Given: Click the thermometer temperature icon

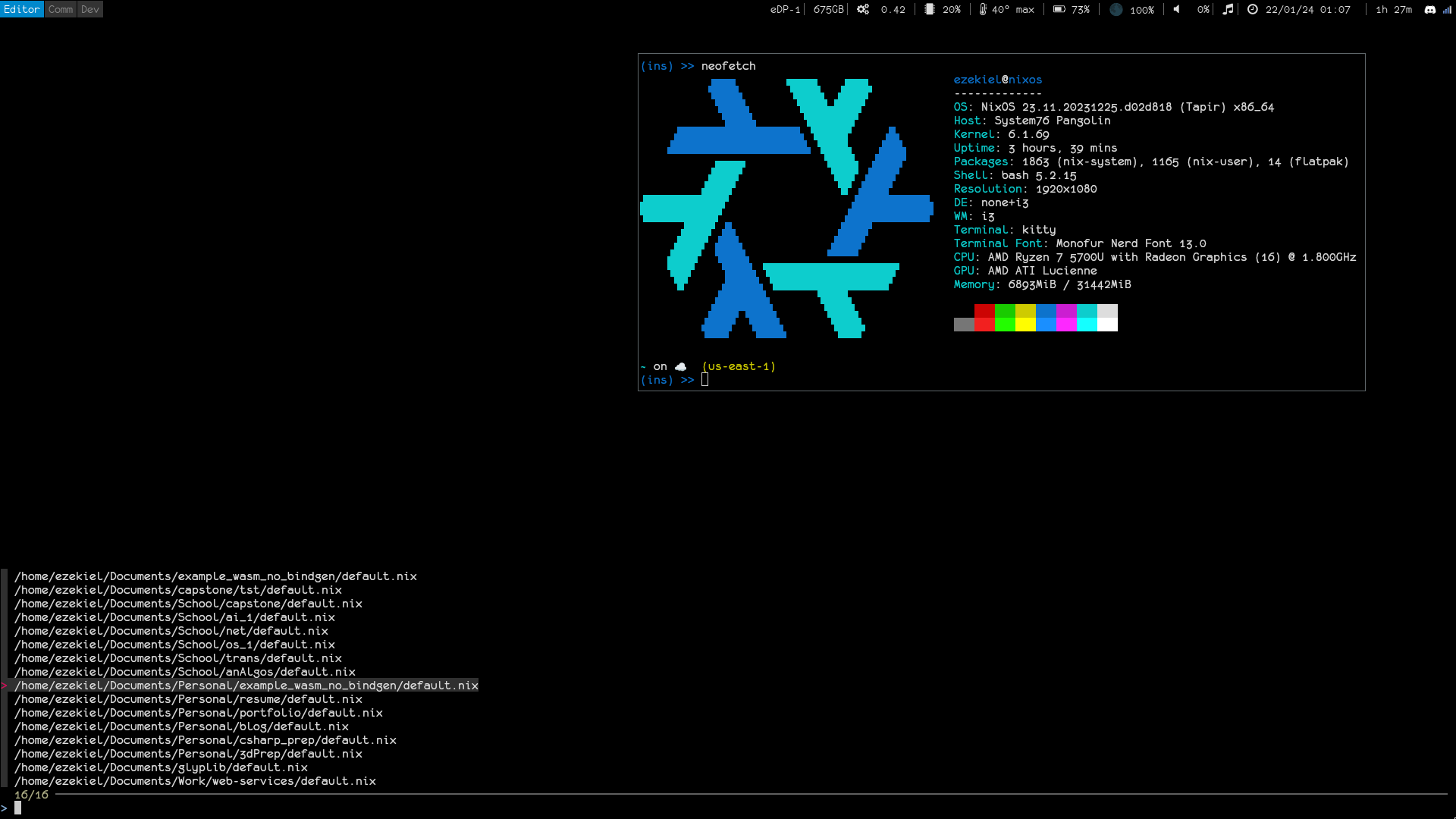Looking at the screenshot, I should pyautogui.click(x=983, y=9).
